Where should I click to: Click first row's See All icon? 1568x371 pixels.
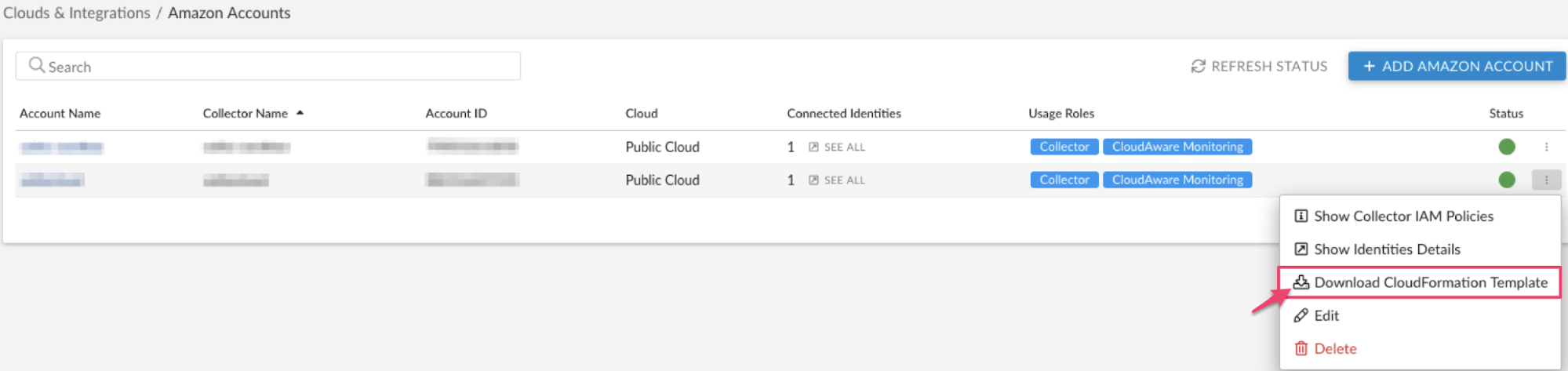click(x=813, y=147)
